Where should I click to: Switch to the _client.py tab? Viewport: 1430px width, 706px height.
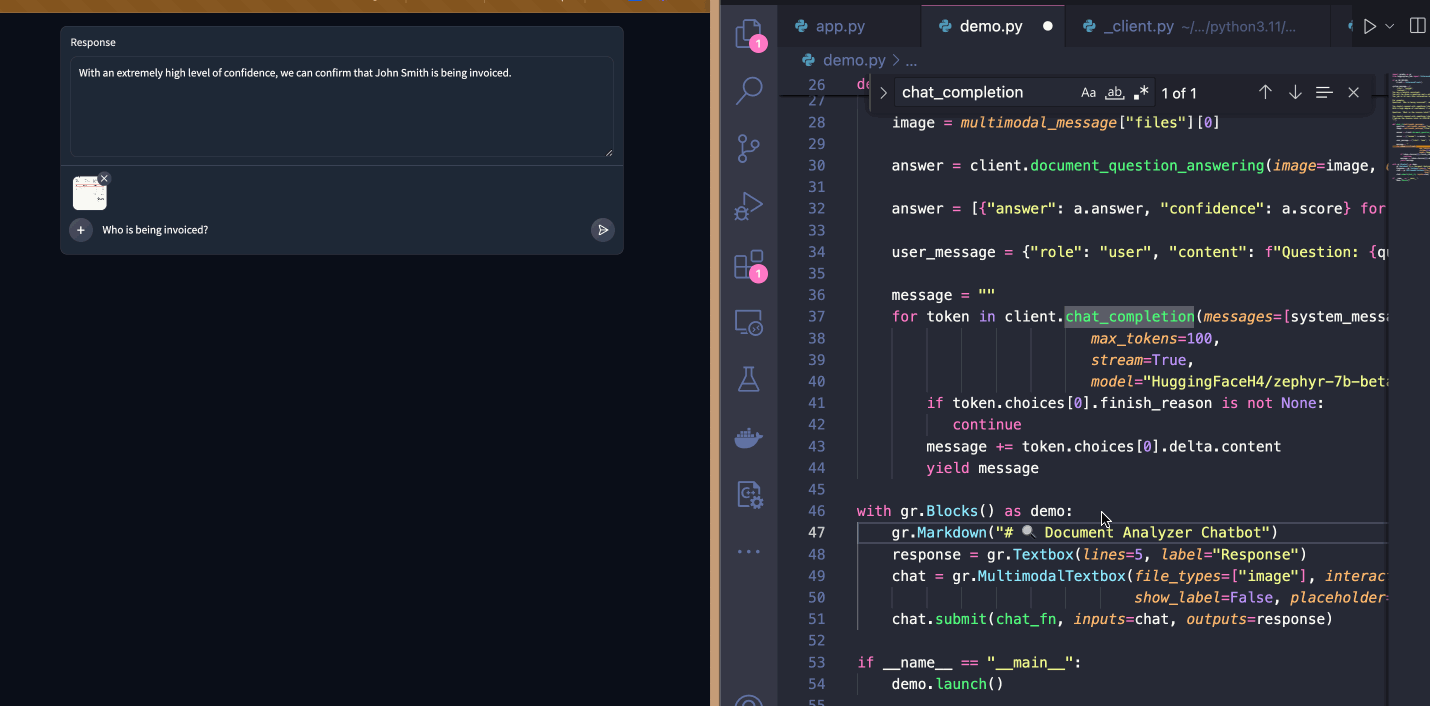click(x=1138, y=27)
